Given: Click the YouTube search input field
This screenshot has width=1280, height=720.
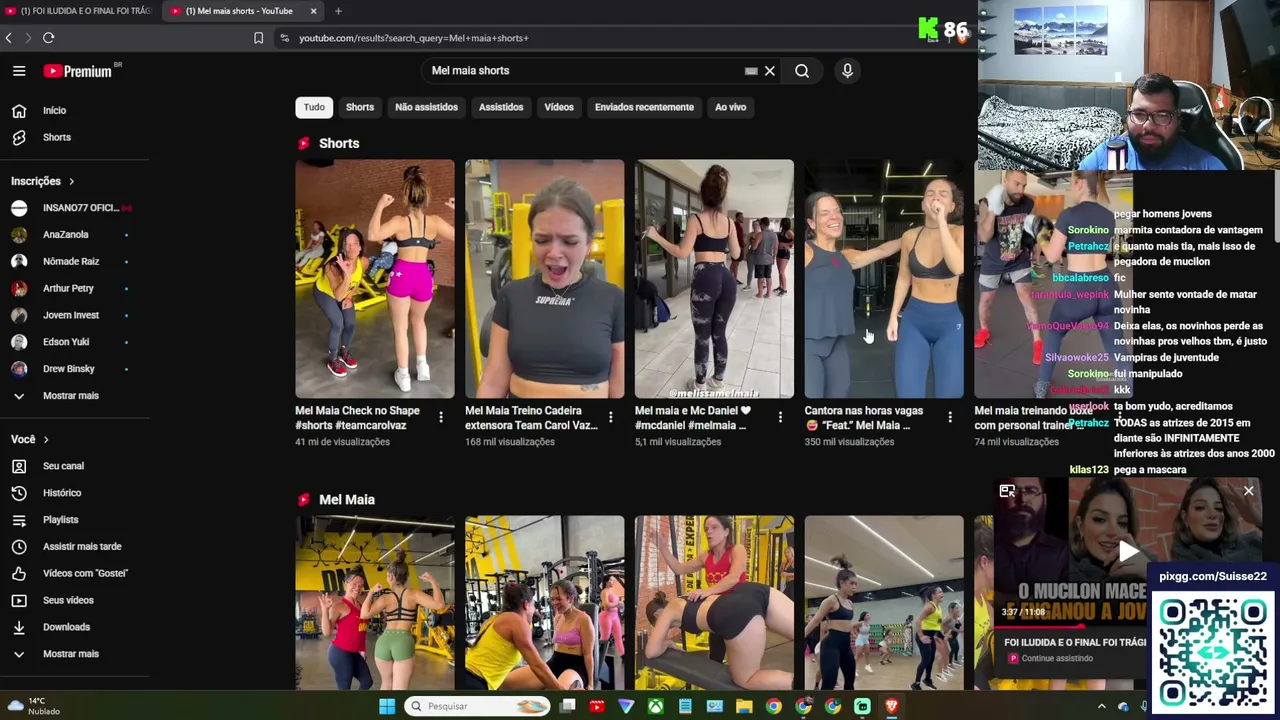Looking at the screenshot, I should tap(585, 71).
